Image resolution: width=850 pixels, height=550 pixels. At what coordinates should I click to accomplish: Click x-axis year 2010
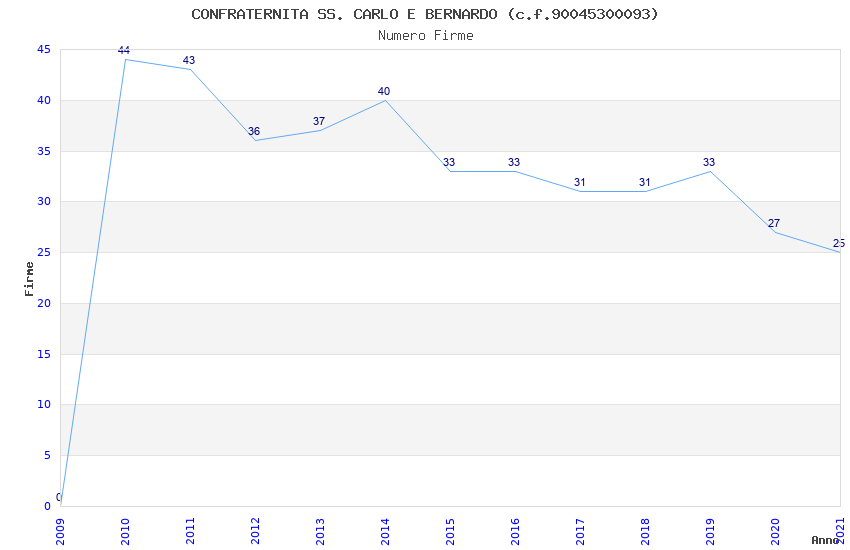click(125, 532)
